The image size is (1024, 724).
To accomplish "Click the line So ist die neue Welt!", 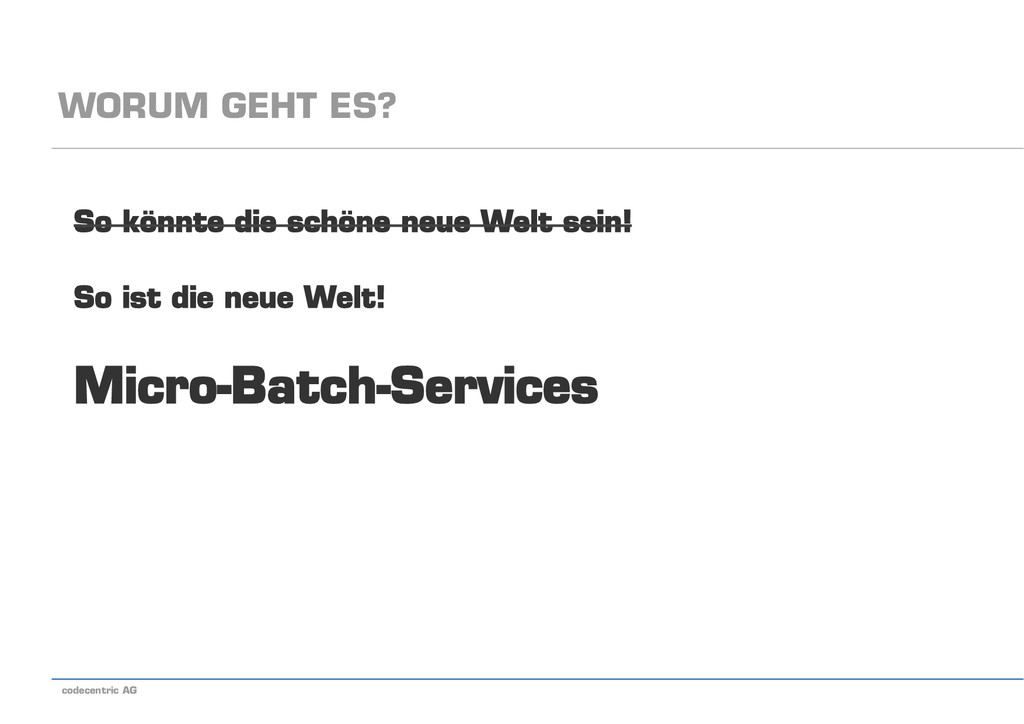I will [x=229, y=297].
